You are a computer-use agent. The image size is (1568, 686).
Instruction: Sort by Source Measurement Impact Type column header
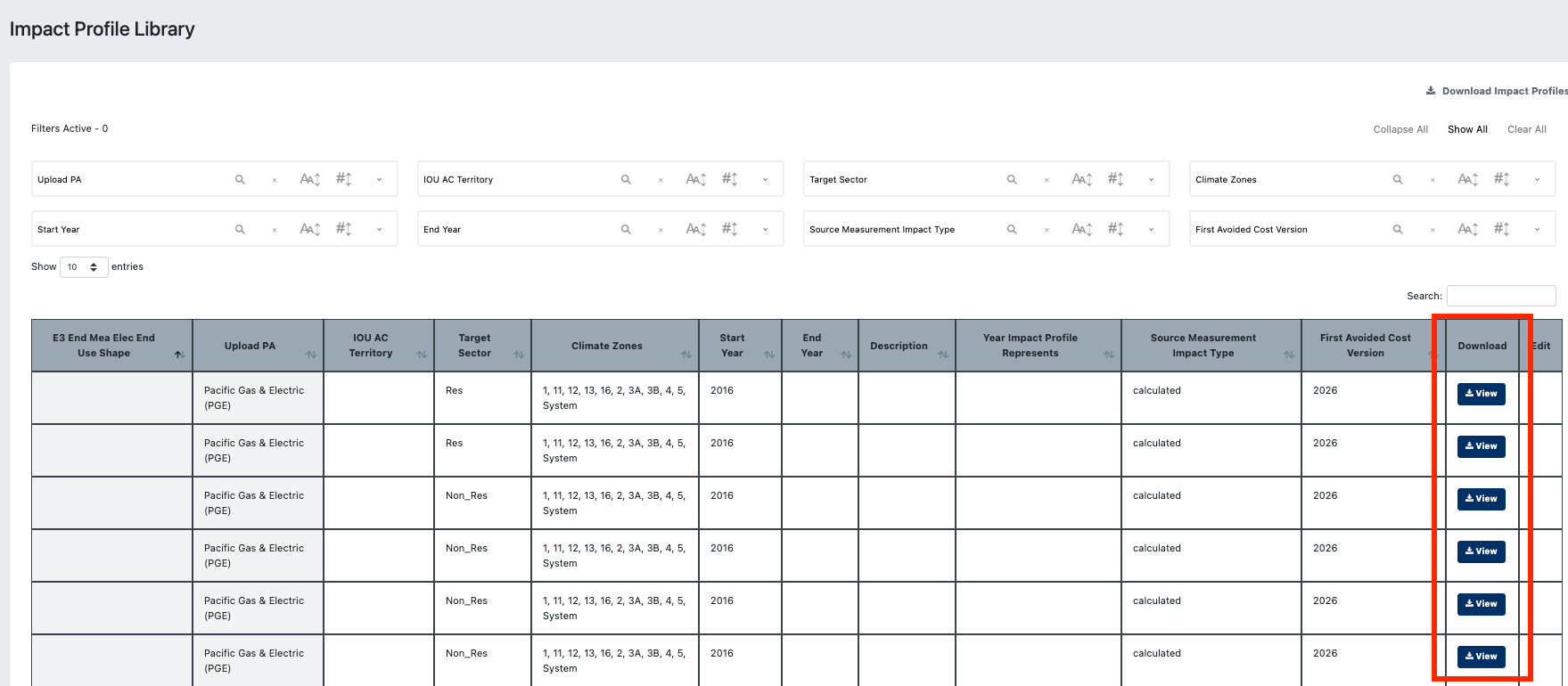pos(1211,346)
